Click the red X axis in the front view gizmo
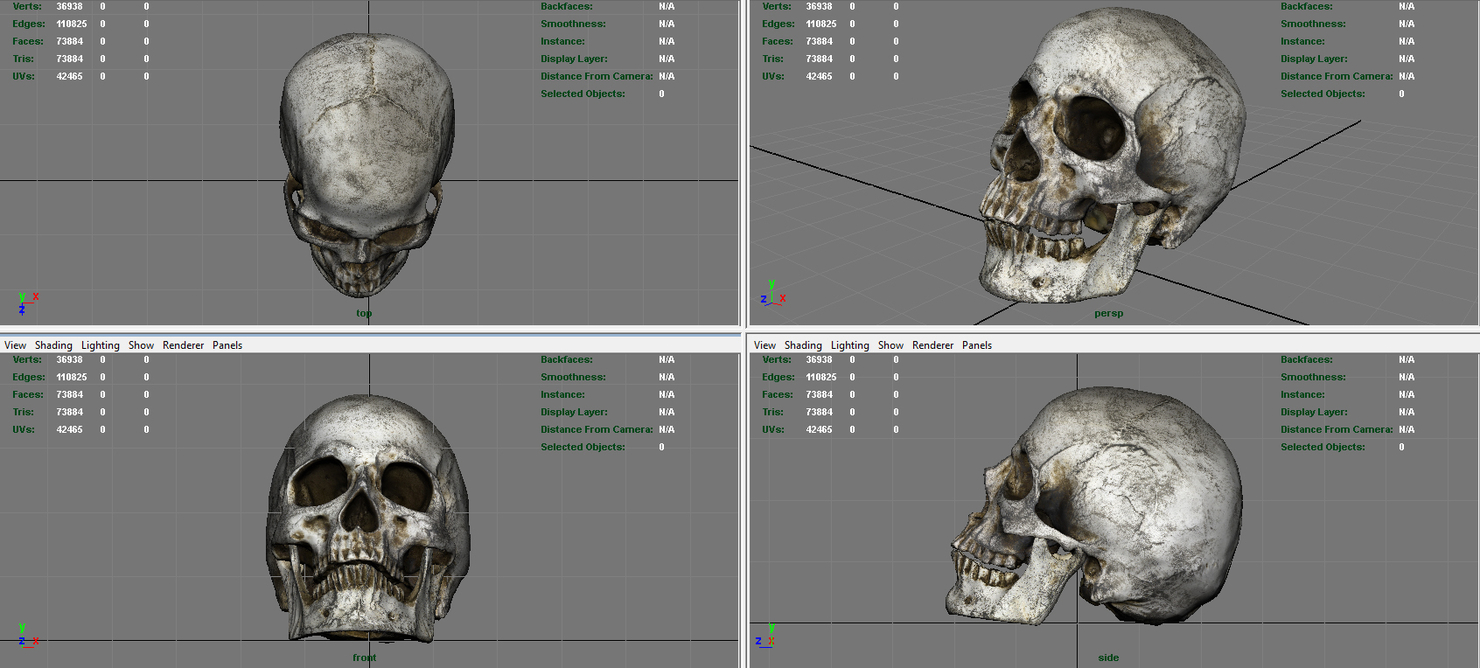 tap(36, 641)
